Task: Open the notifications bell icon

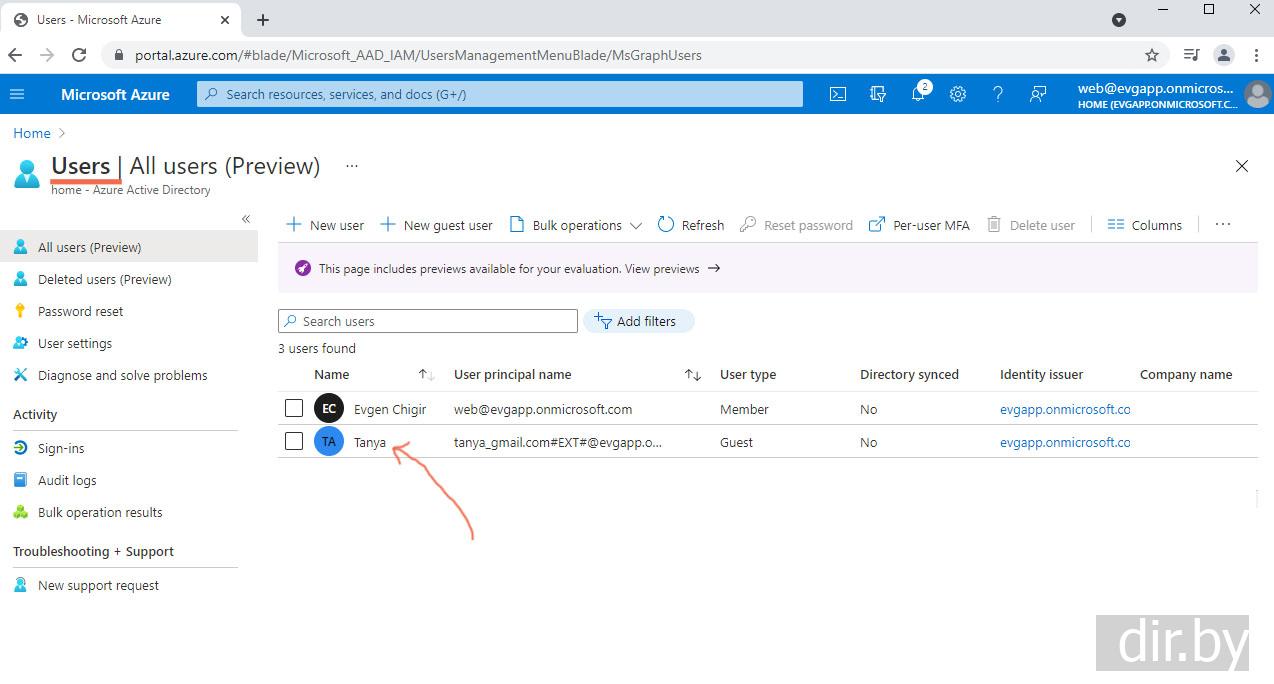Action: click(x=918, y=94)
